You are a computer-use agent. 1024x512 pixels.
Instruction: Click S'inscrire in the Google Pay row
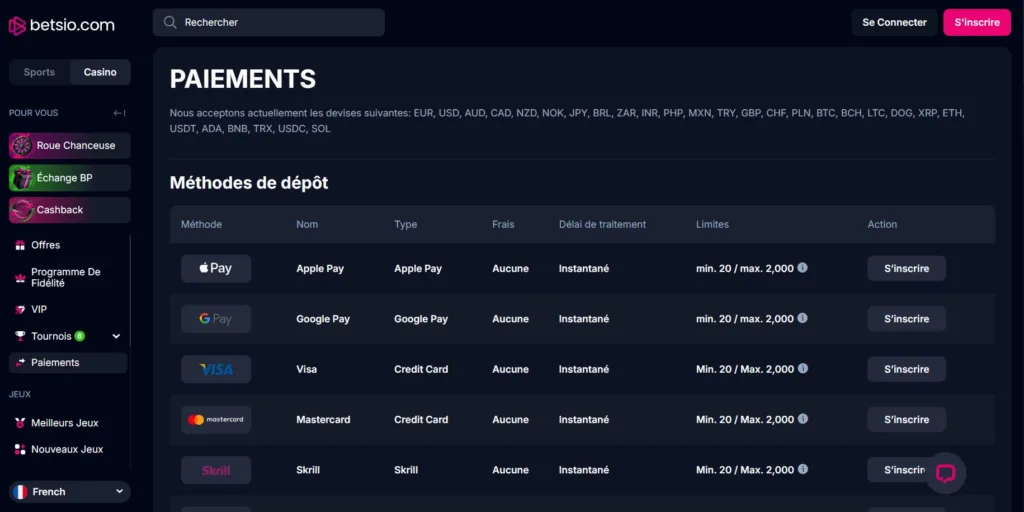click(906, 319)
